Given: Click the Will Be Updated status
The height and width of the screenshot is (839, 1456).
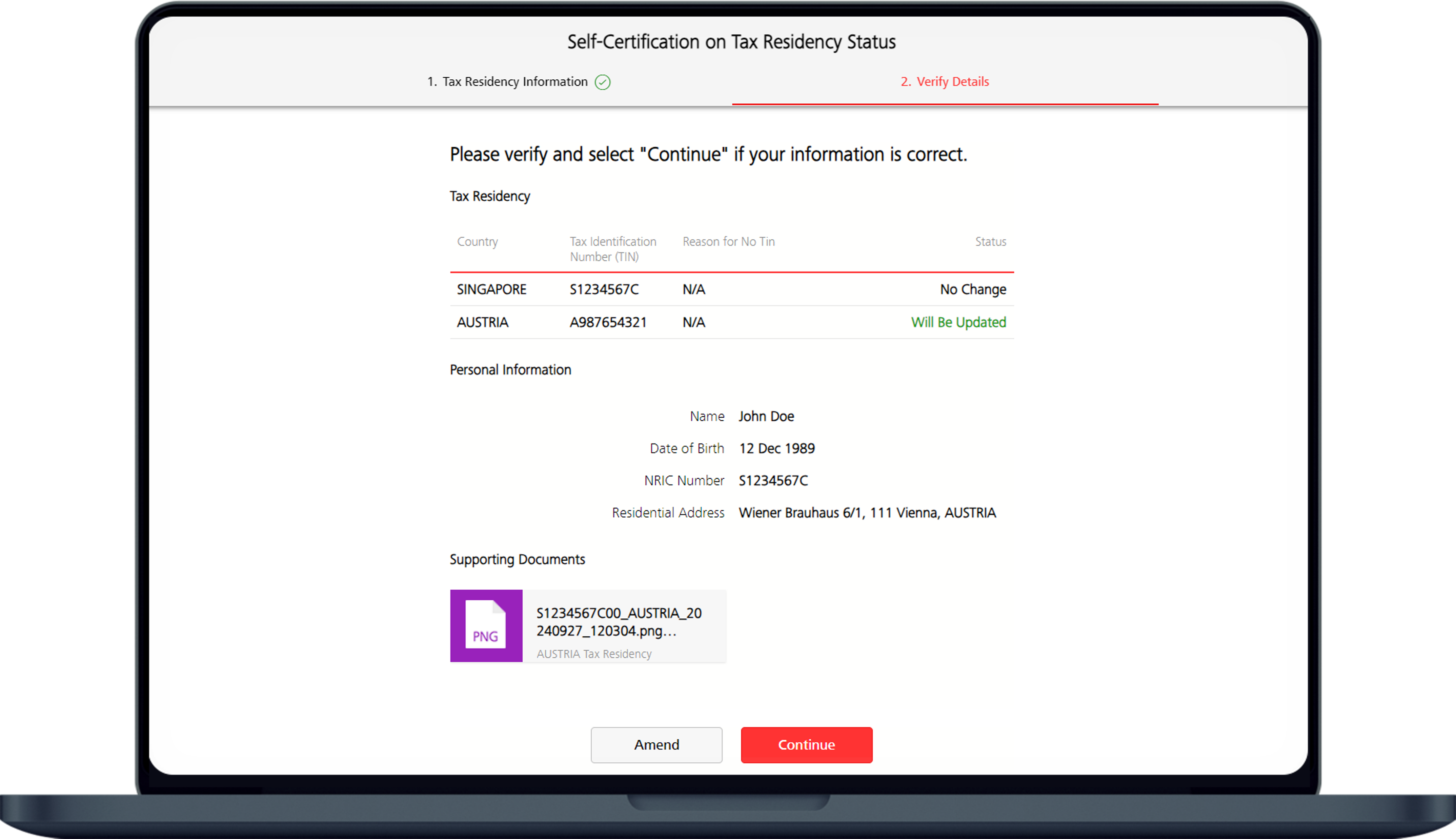Looking at the screenshot, I should coord(958,322).
